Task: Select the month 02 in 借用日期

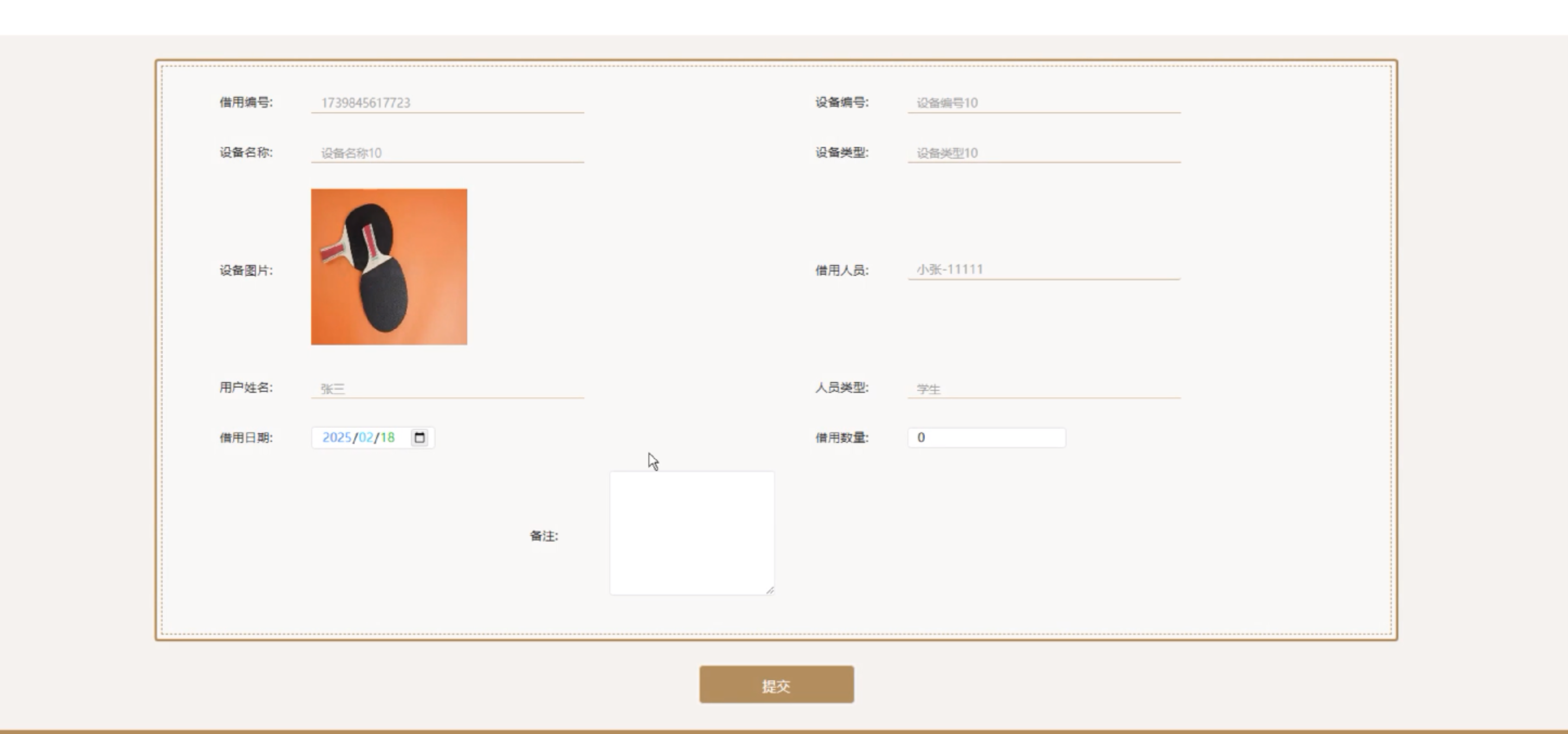Action: point(366,437)
